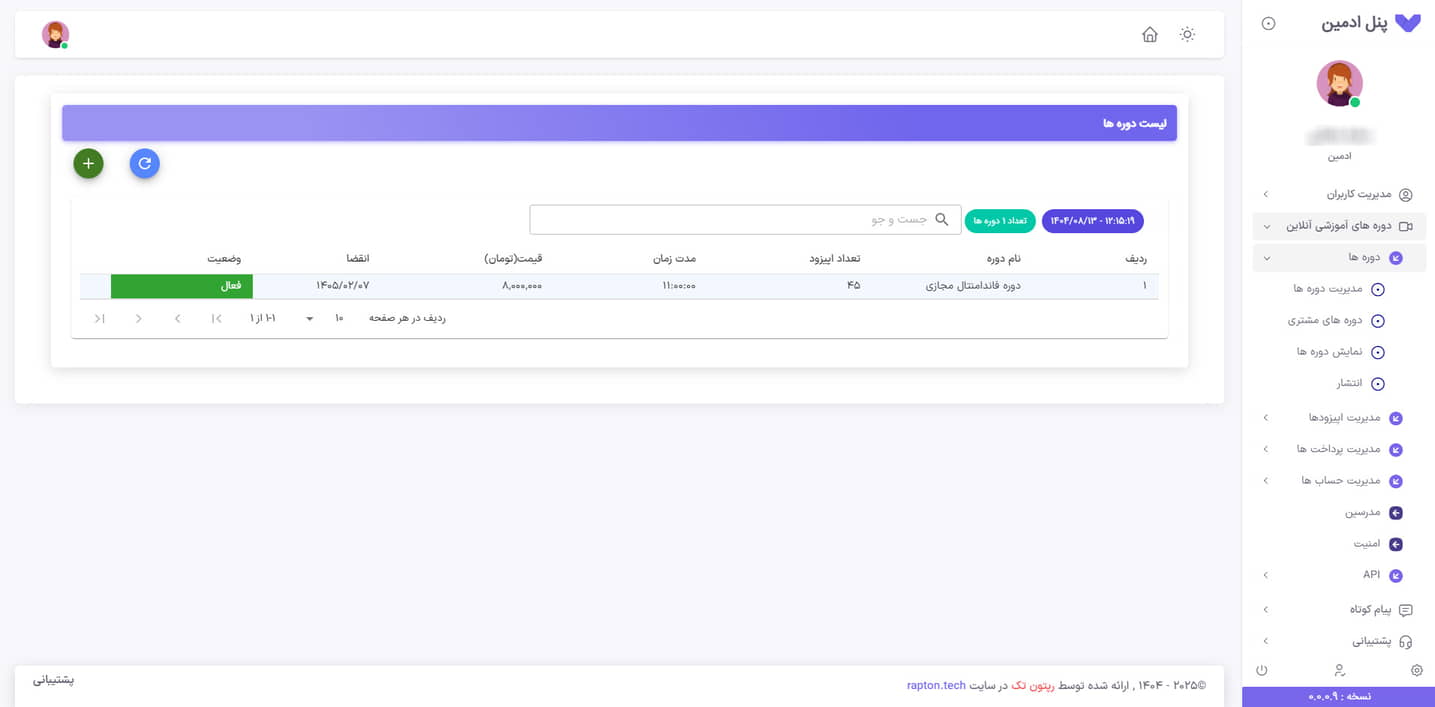The width and height of the screenshot is (1435, 707).
Task: Toggle light/dark theme sun icon
Action: 1187,35
